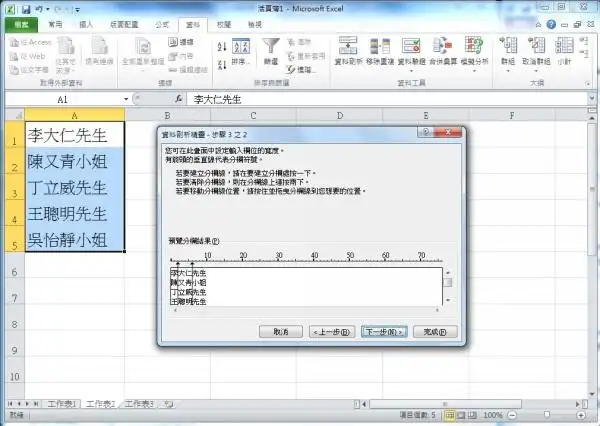Switch to the 插入 (Insert) tab
The width and height of the screenshot is (600, 426).
tap(86, 25)
